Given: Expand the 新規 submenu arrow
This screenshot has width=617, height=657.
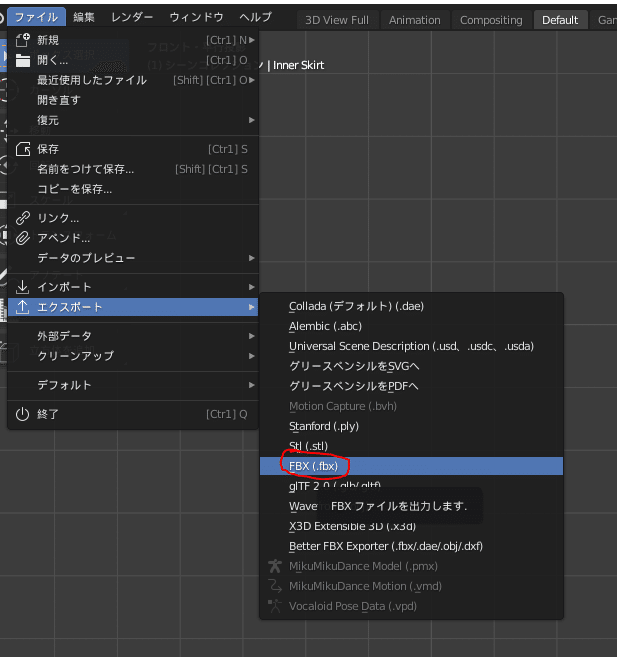Looking at the screenshot, I should [x=251, y=40].
